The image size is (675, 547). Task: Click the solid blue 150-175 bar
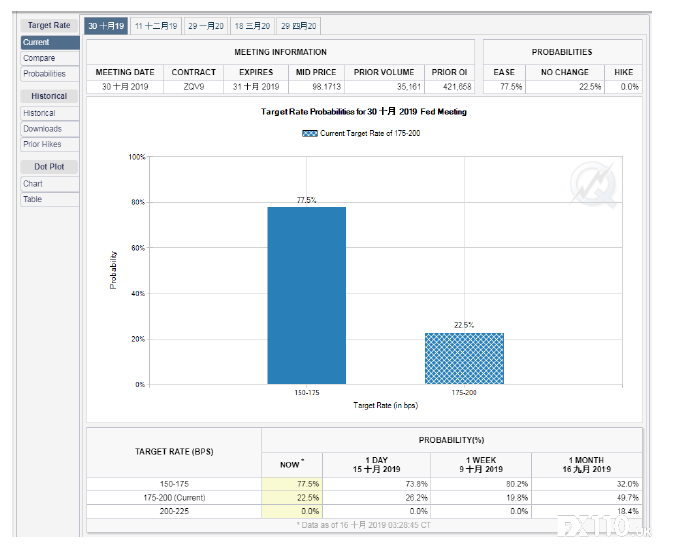pos(307,296)
